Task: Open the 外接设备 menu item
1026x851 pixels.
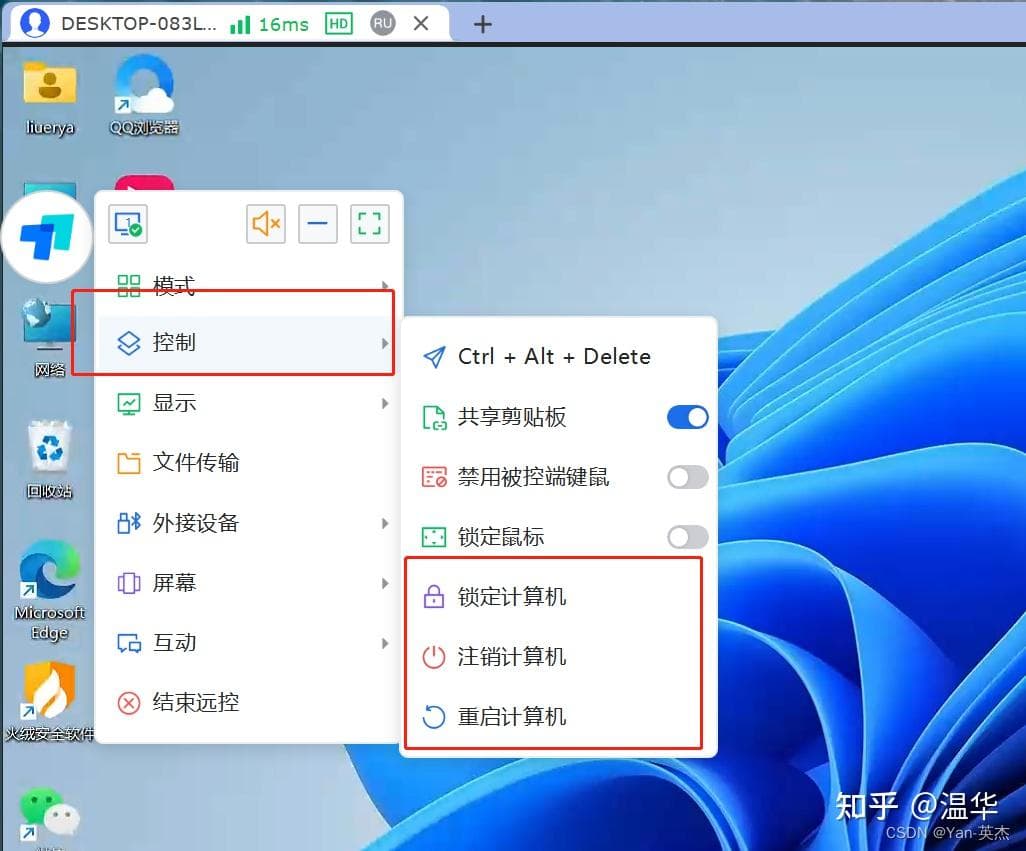Action: tap(249, 523)
